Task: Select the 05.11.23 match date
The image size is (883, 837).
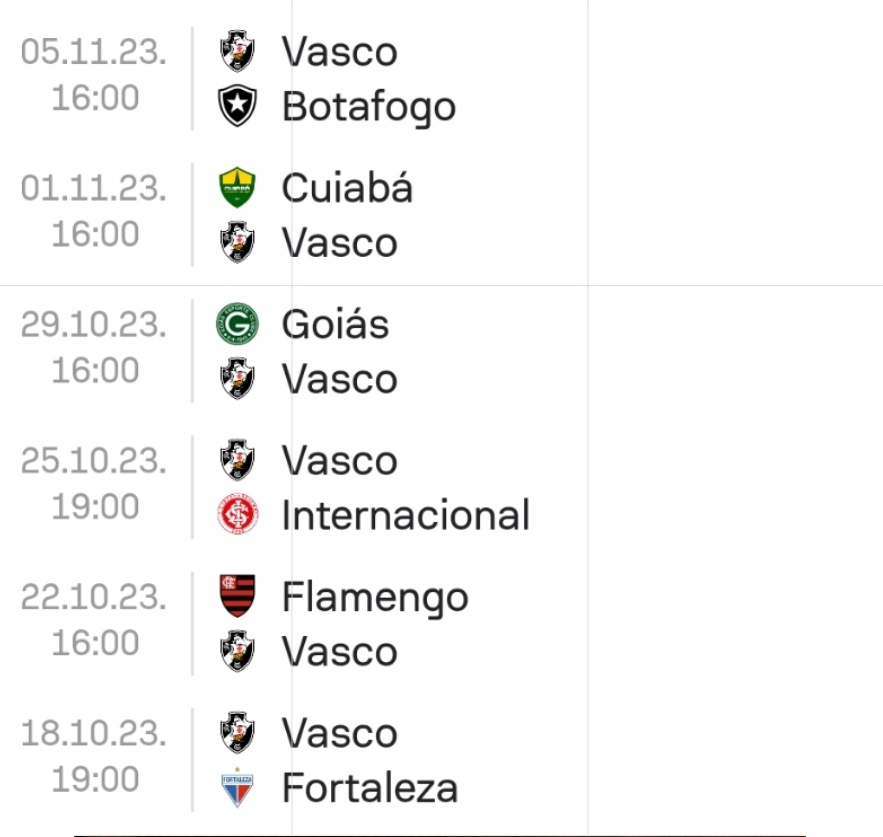Action: click(x=94, y=52)
